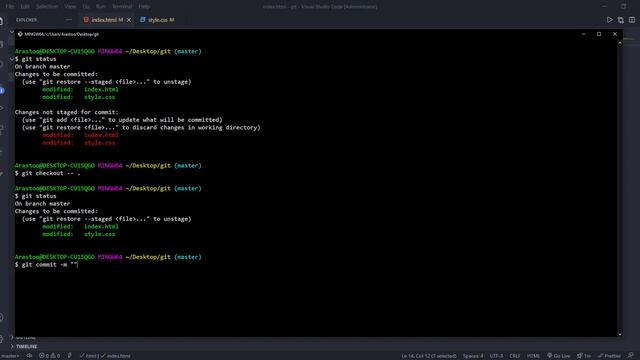Image resolution: width=640 pixels, height=360 pixels.
Task: Expand the OUTLINE section above Timeline
Action: pos(24,338)
